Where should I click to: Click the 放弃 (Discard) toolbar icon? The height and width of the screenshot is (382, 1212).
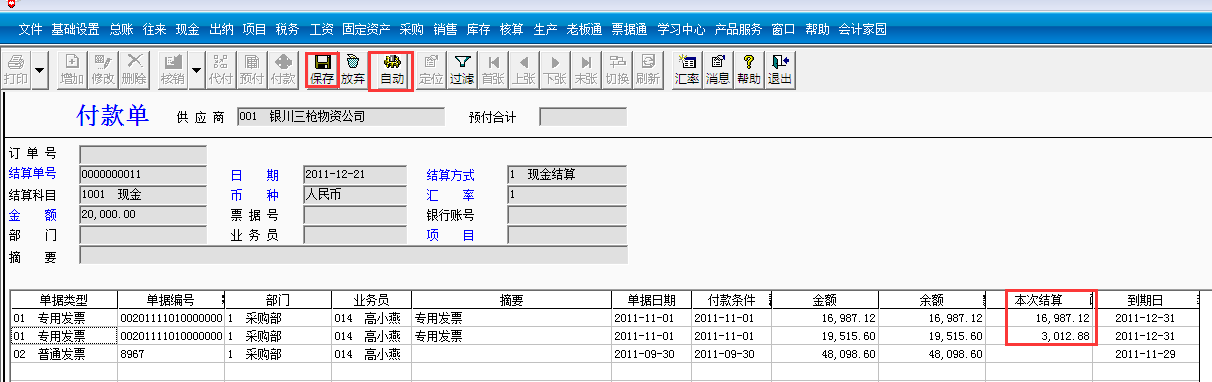tap(352, 69)
